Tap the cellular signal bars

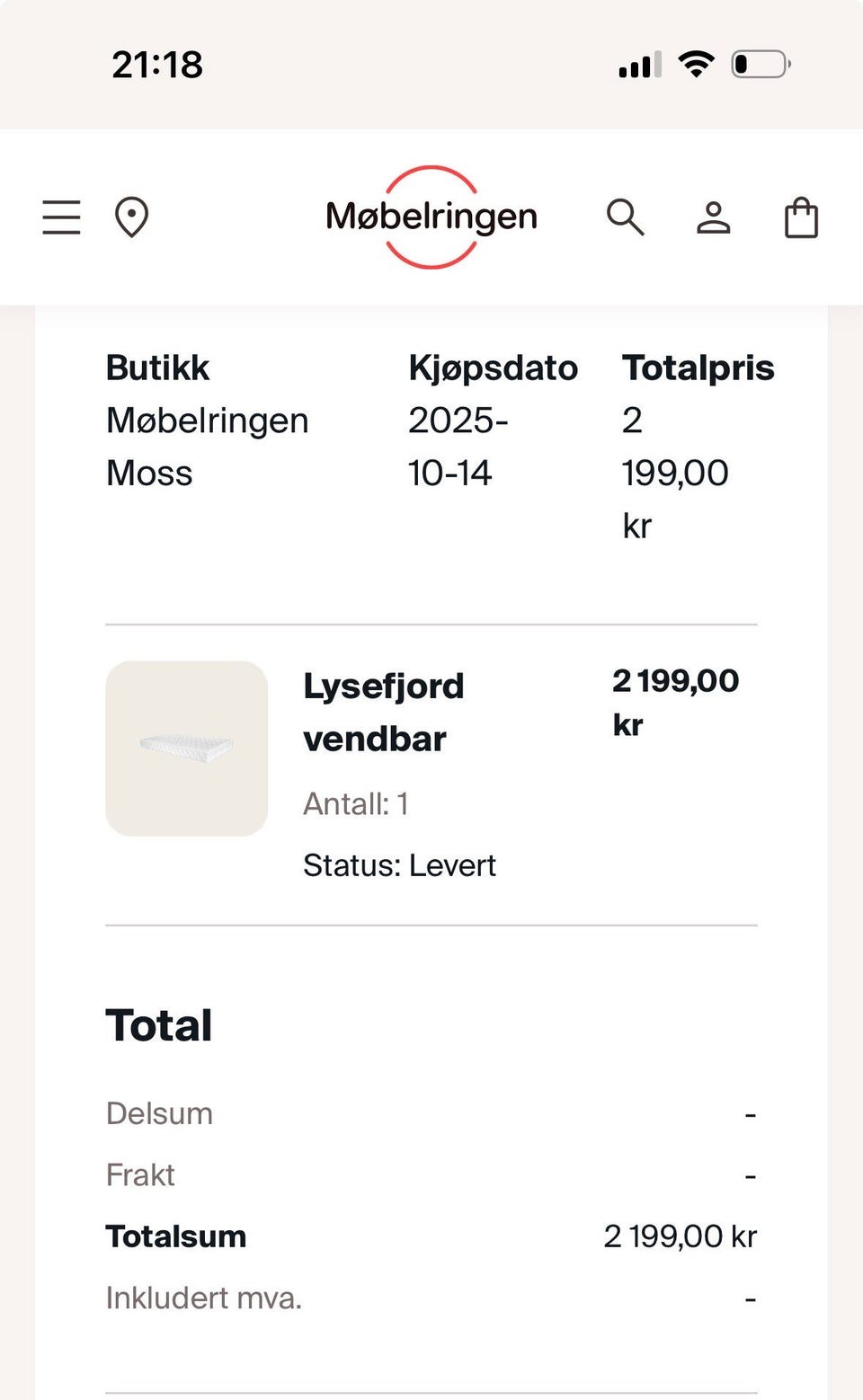(640, 65)
